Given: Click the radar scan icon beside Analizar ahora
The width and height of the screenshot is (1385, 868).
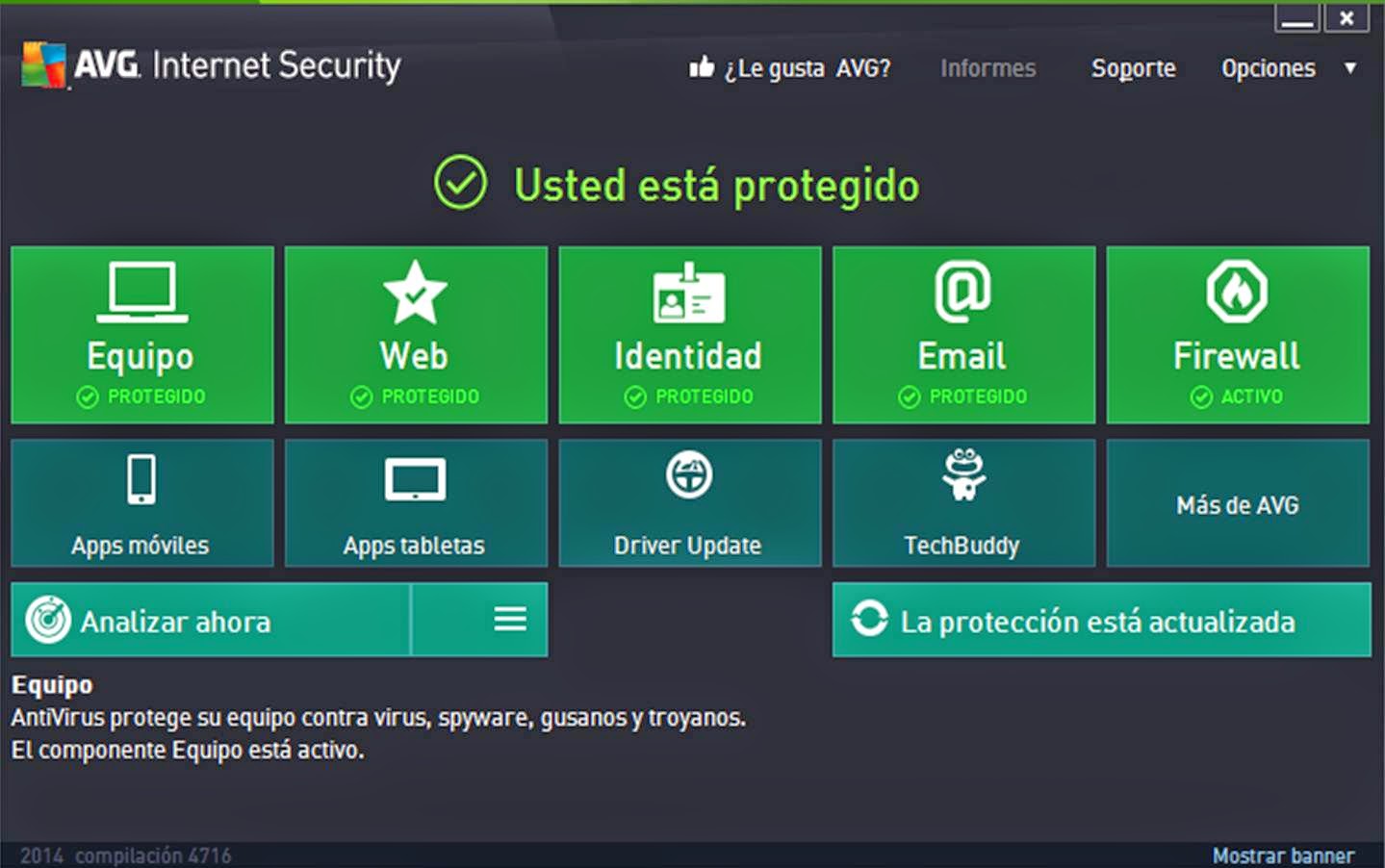Looking at the screenshot, I should (x=48, y=620).
